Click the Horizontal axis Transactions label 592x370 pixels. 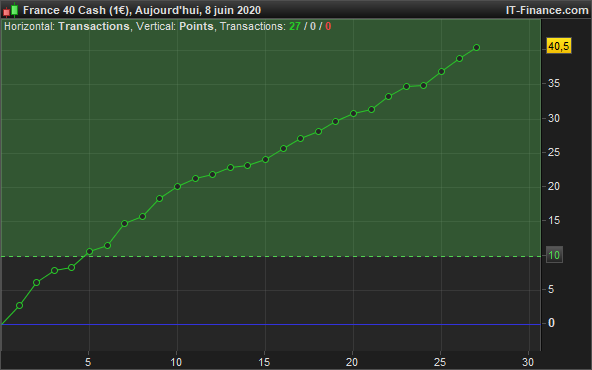point(94,26)
